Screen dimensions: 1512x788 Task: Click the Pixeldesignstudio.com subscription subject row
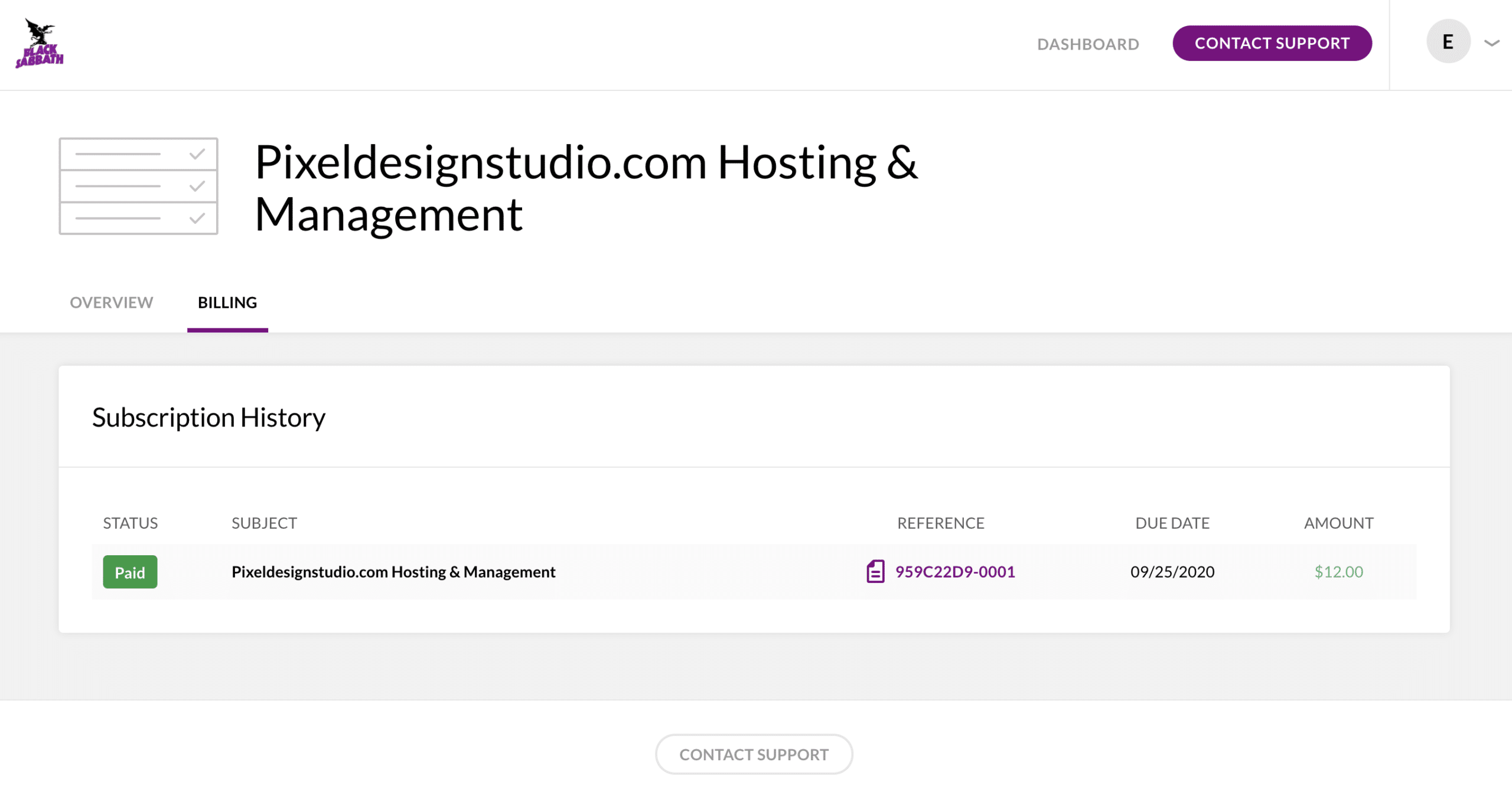click(393, 571)
